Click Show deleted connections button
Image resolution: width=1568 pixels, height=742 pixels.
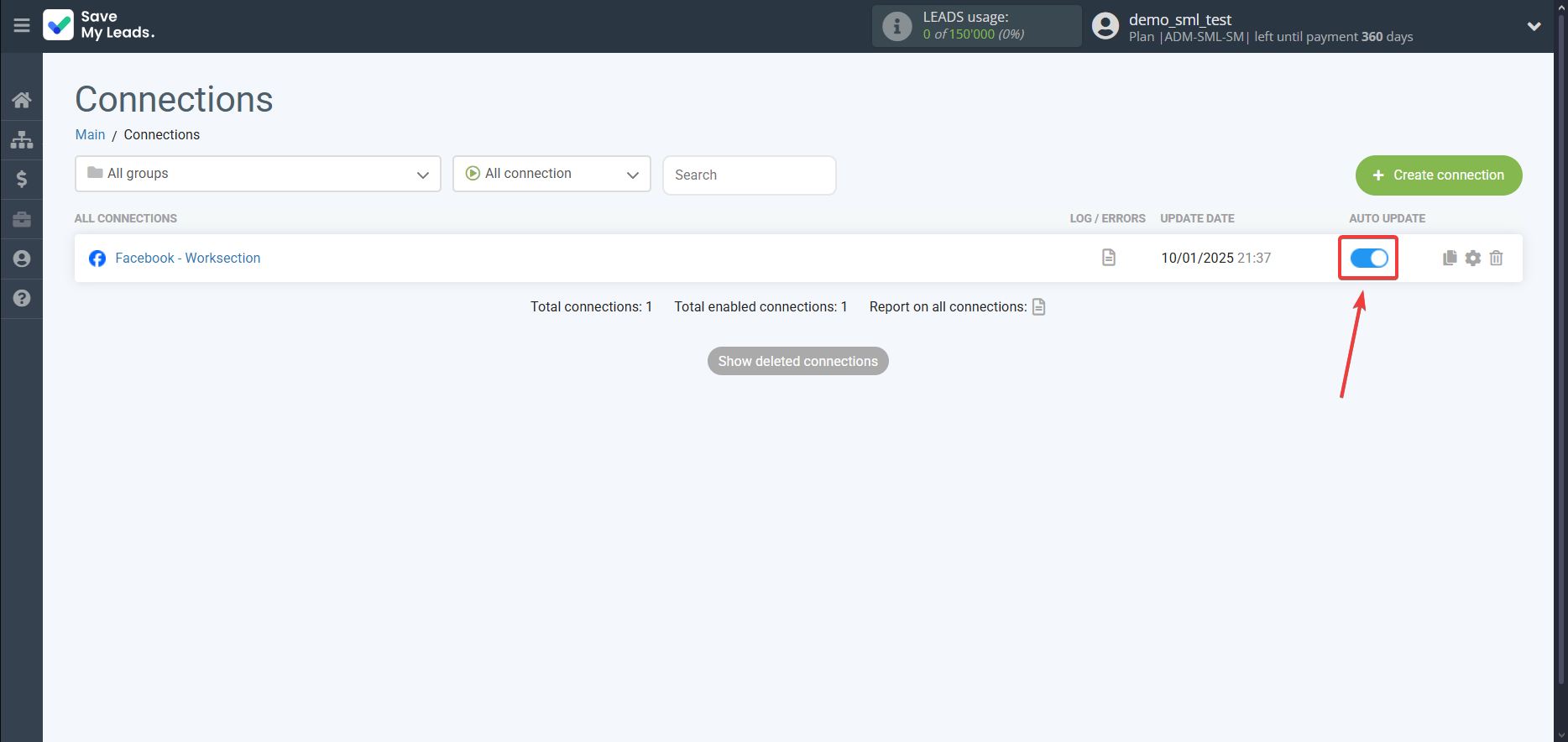click(797, 361)
